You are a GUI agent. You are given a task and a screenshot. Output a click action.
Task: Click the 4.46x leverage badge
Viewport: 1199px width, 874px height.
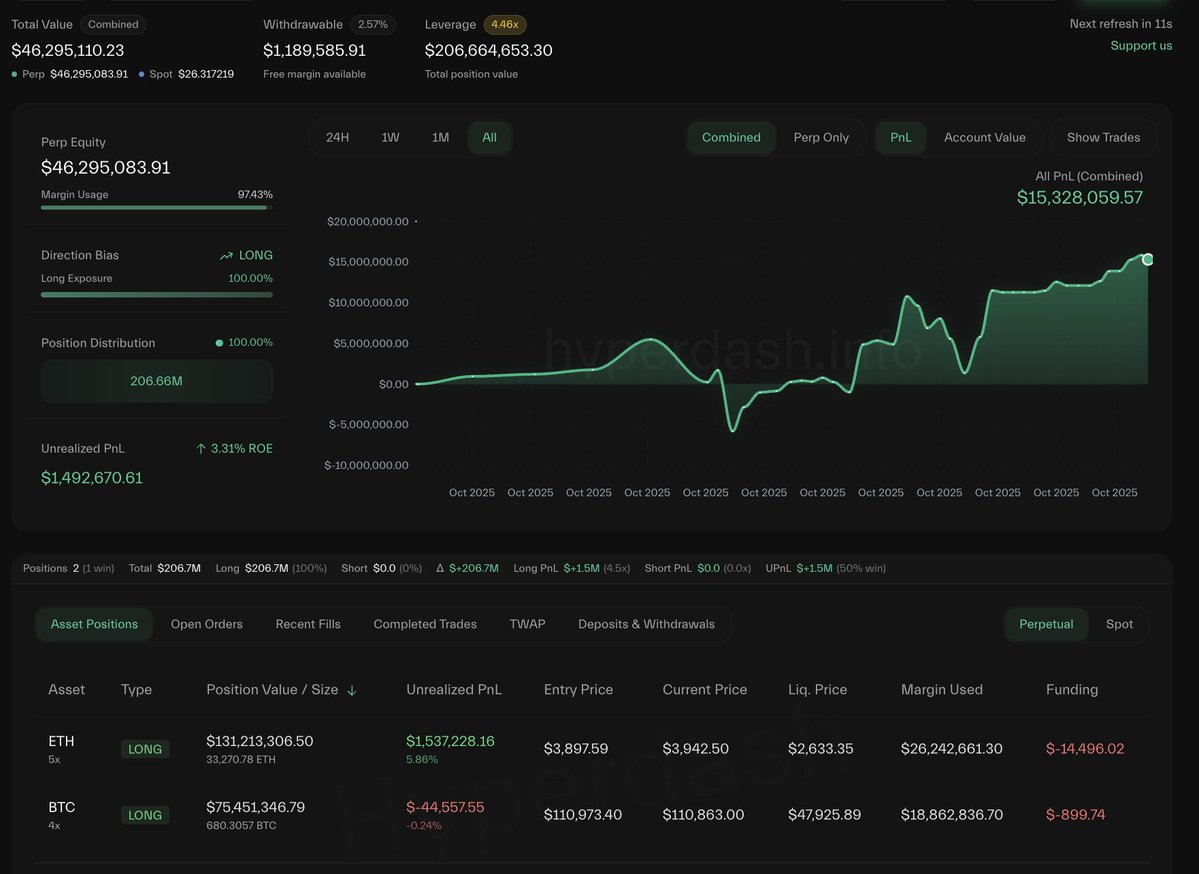tap(505, 24)
